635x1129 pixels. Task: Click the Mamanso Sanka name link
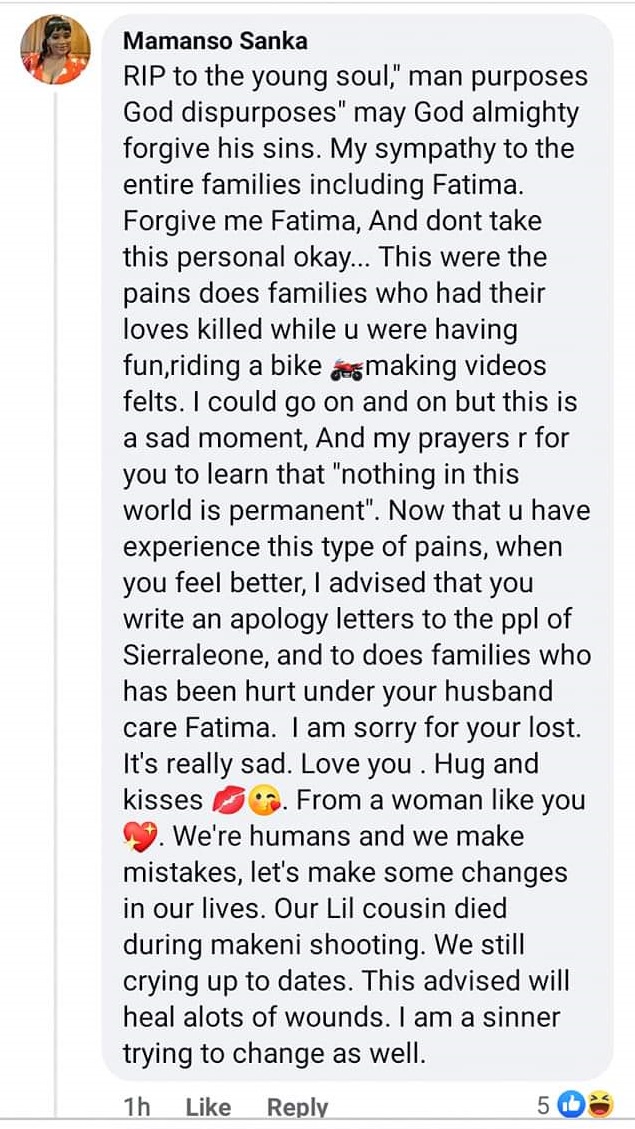click(x=215, y=41)
